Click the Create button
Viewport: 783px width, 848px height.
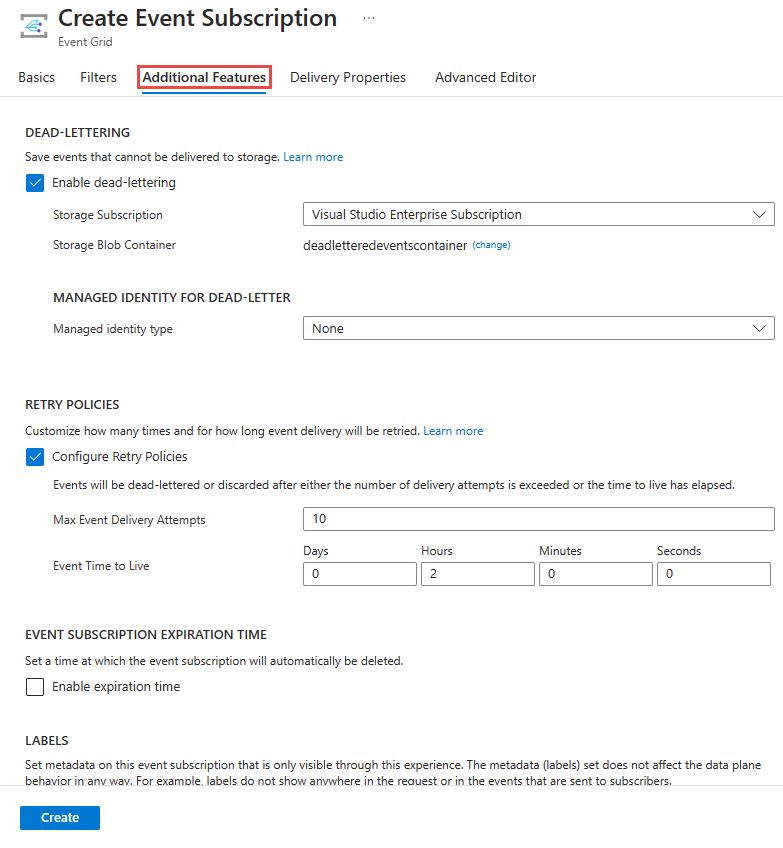click(x=59, y=817)
